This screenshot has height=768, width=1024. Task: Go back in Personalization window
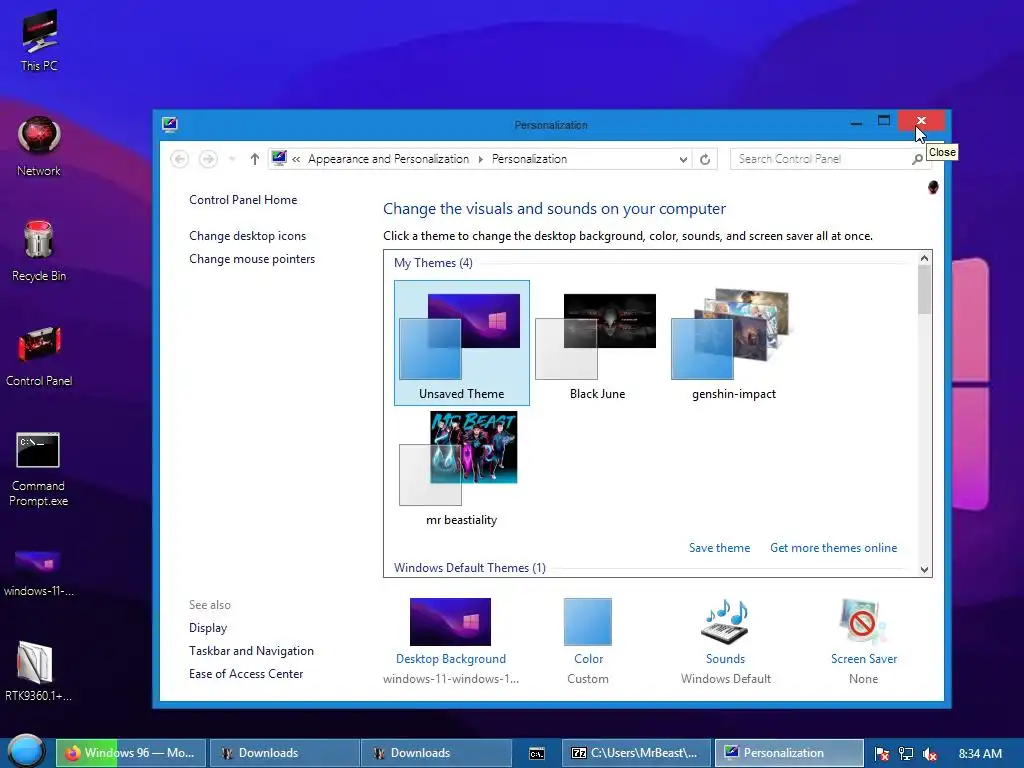click(x=179, y=159)
